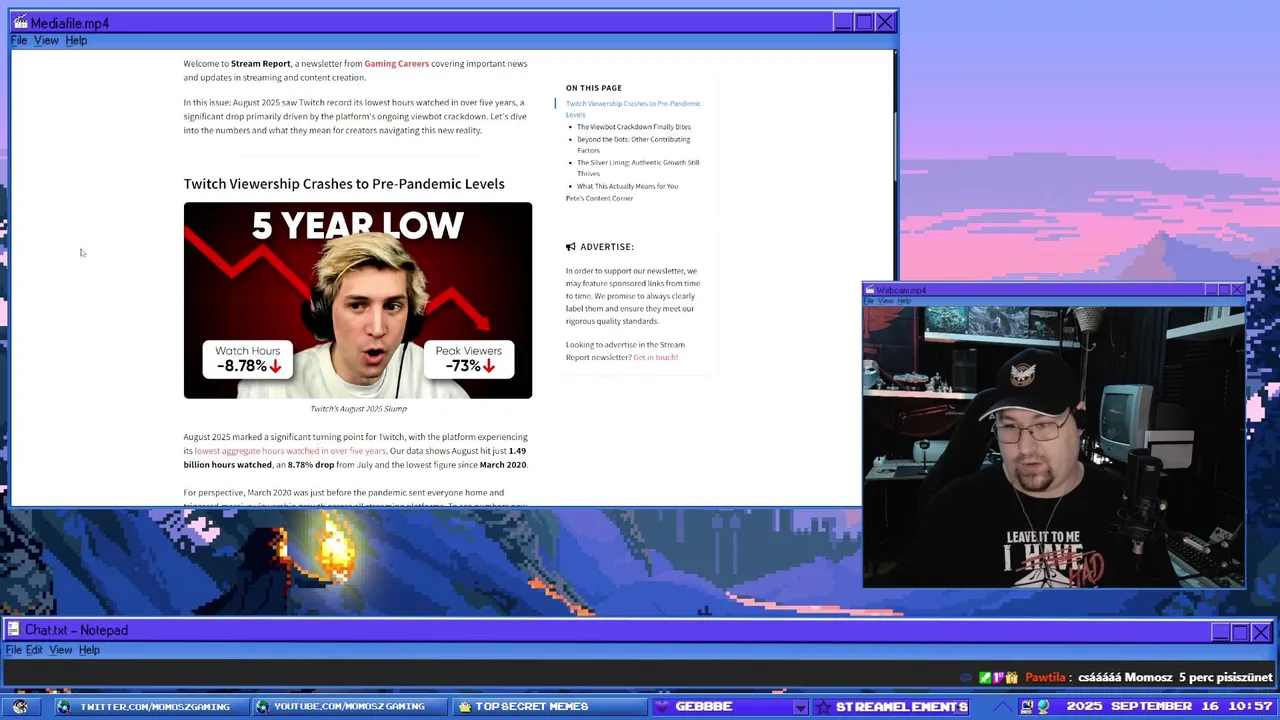Follow the Gaming Careers link
This screenshot has width=1280, height=720.
pyautogui.click(x=396, y=64)
